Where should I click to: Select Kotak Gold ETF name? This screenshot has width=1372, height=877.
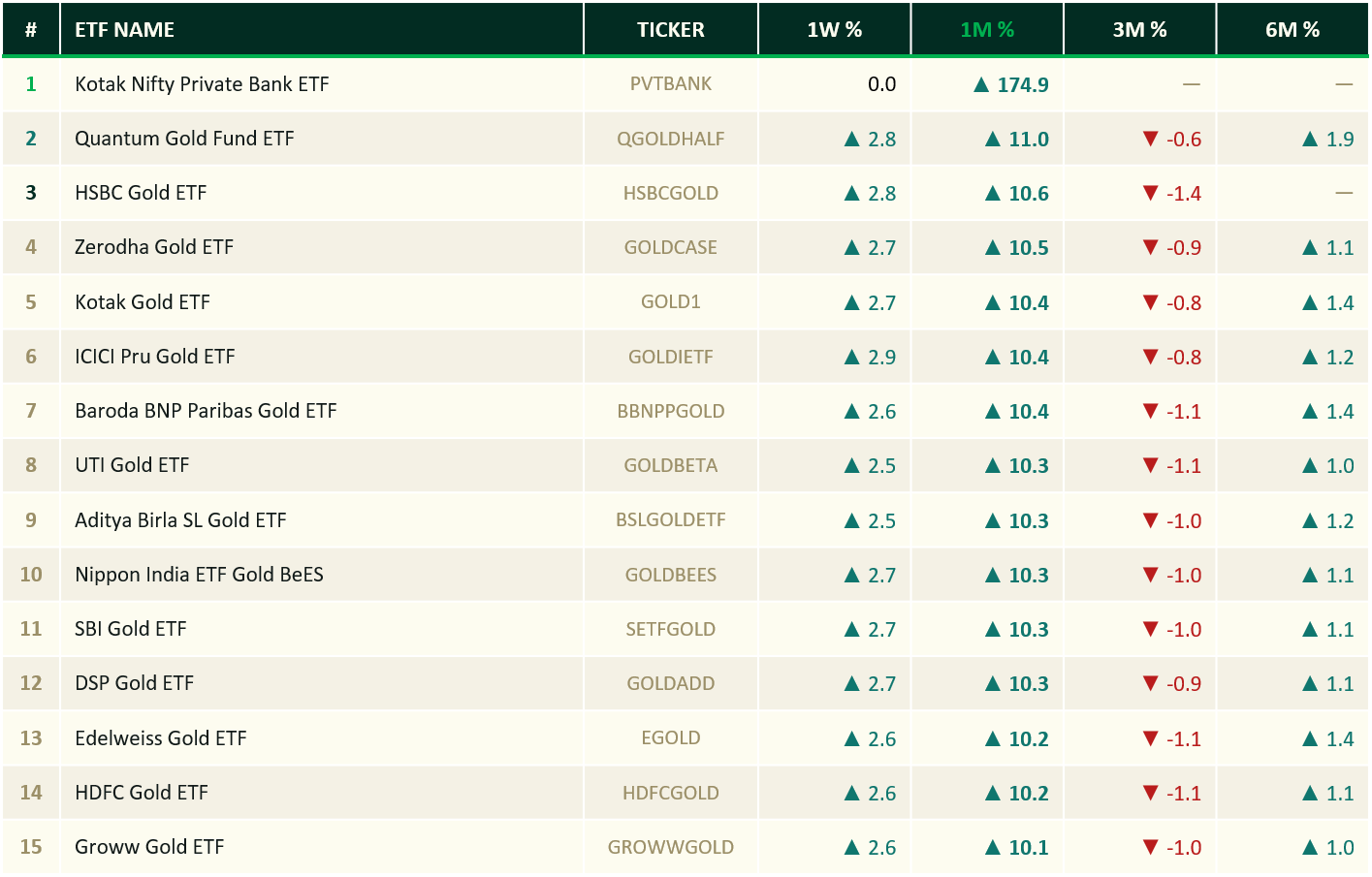point(143,302)
